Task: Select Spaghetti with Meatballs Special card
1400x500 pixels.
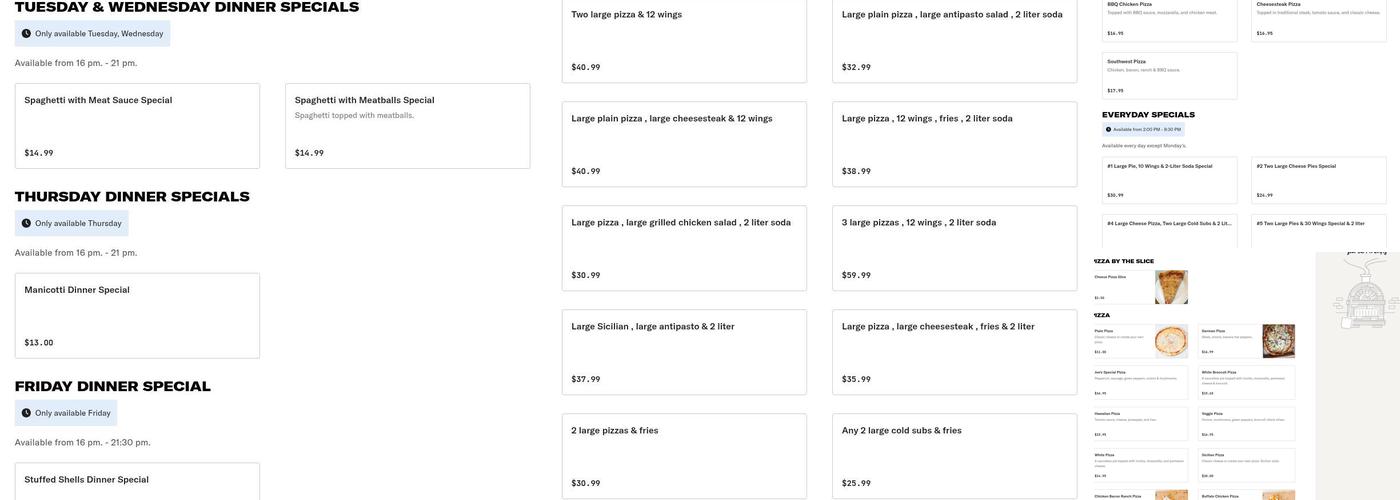Action: pyautogui.click(x=407, y=126)
